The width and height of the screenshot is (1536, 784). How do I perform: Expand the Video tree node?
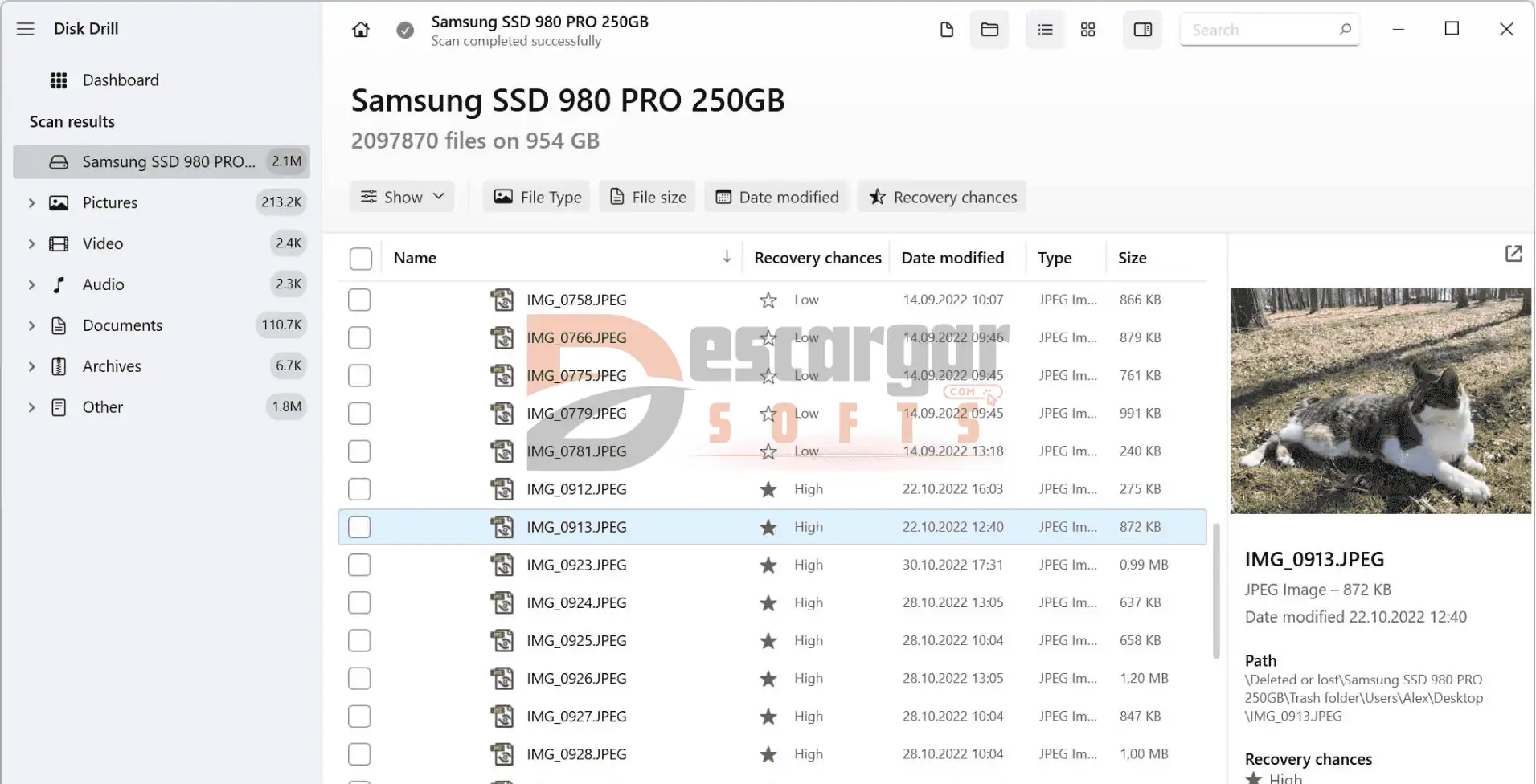(31, 243)
